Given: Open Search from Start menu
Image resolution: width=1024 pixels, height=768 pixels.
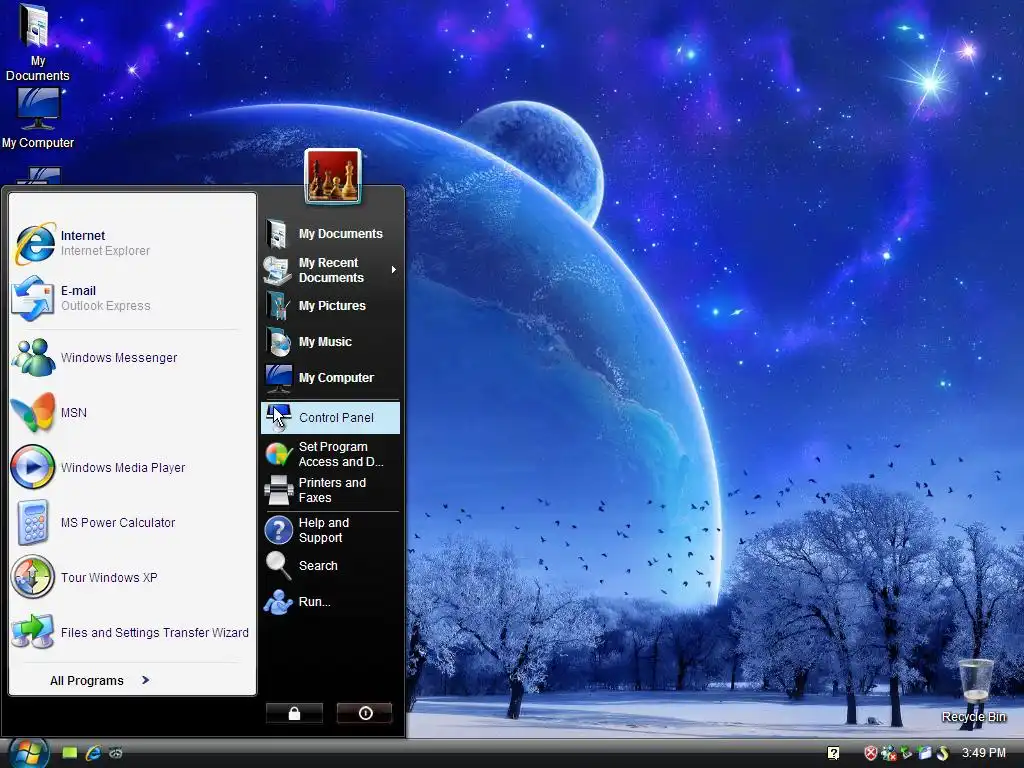Looking at the screenshot, I should pyautogui.click(x=330, y=566).
